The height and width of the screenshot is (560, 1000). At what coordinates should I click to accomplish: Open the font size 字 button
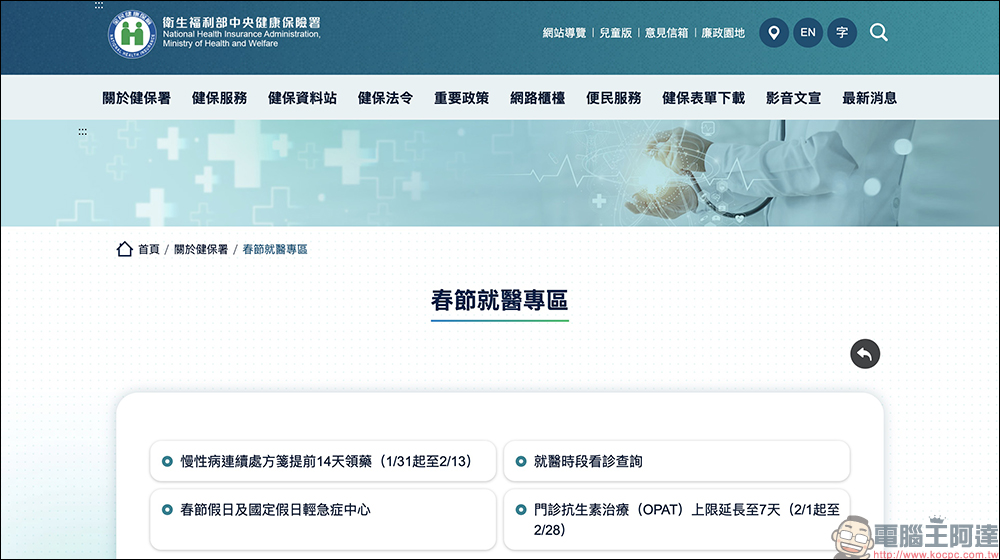click(842, 33)
